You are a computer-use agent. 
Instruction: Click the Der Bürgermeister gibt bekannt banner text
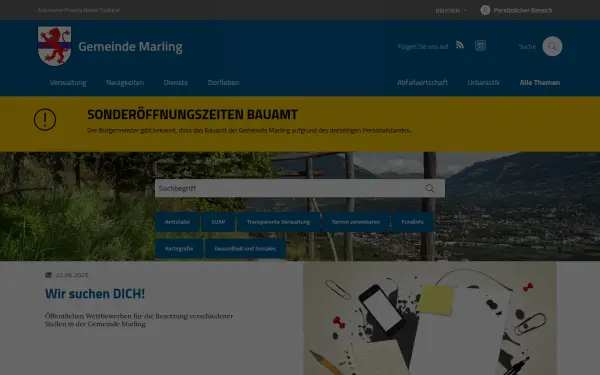249,130
